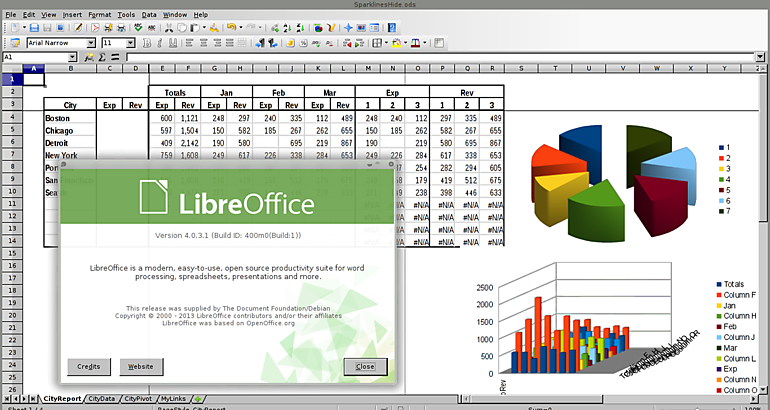Apply Percent number format
This screenshot has width=770, height=410.
coord(303,43)
